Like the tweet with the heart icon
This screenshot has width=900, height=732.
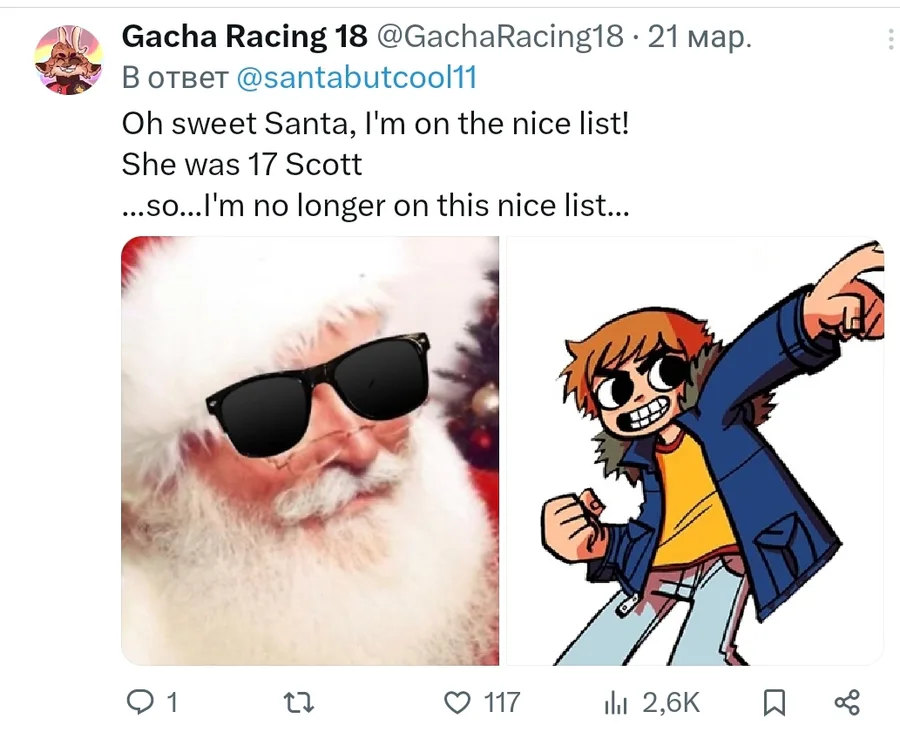(457, 703)
